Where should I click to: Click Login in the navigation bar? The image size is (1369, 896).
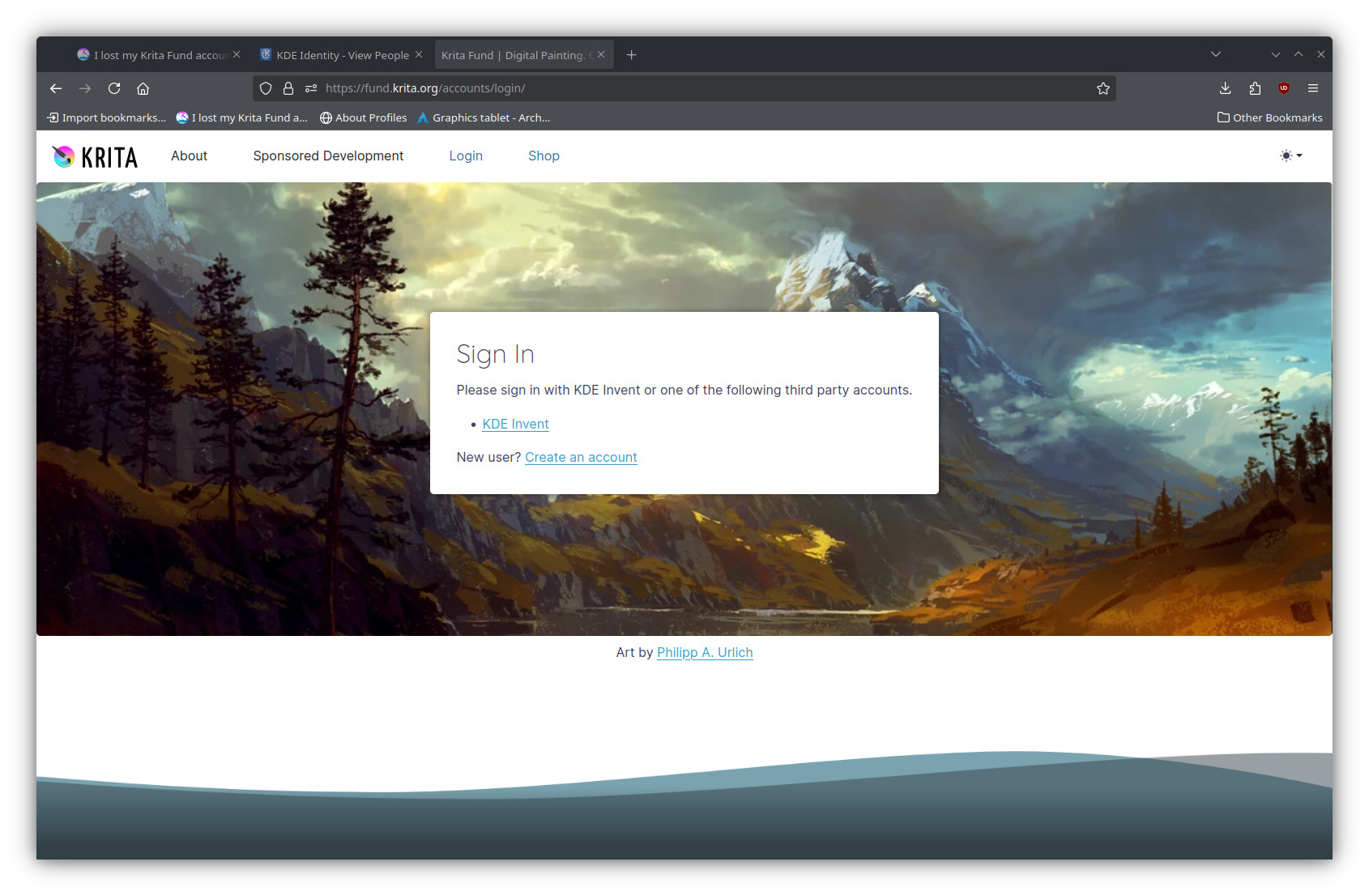coord(466,156)
